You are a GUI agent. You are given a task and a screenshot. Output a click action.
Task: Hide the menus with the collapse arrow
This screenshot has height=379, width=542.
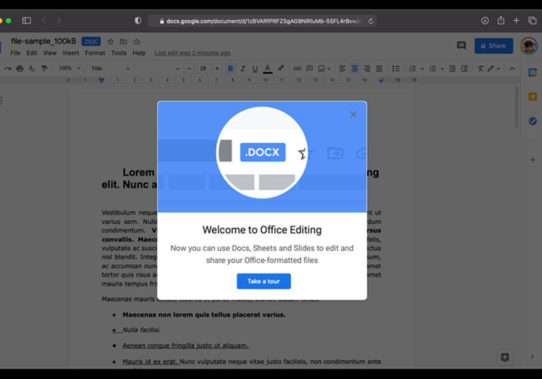[512, 68]
